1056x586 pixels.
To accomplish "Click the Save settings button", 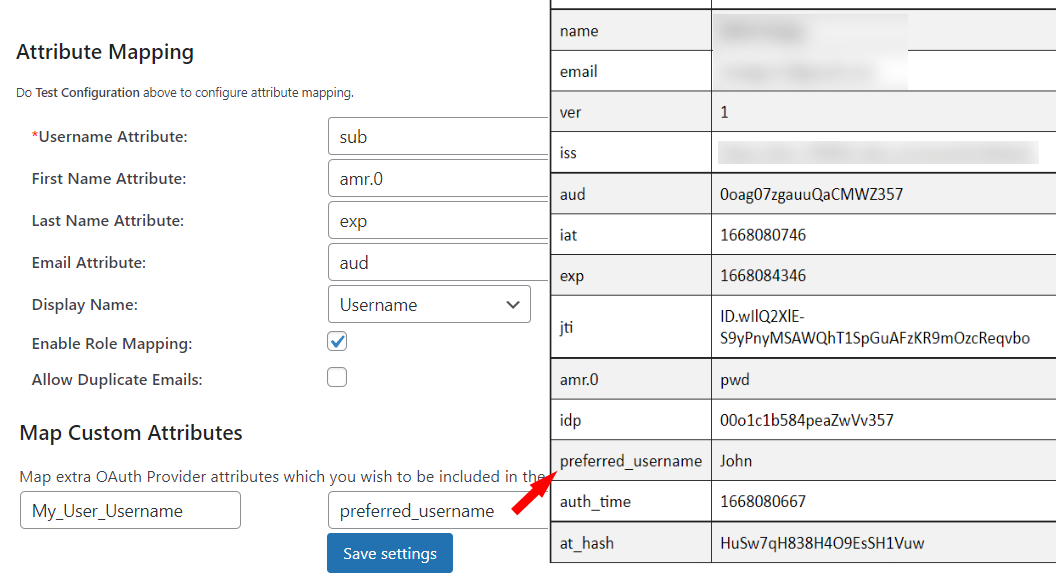I will click(x=390, y=553).
